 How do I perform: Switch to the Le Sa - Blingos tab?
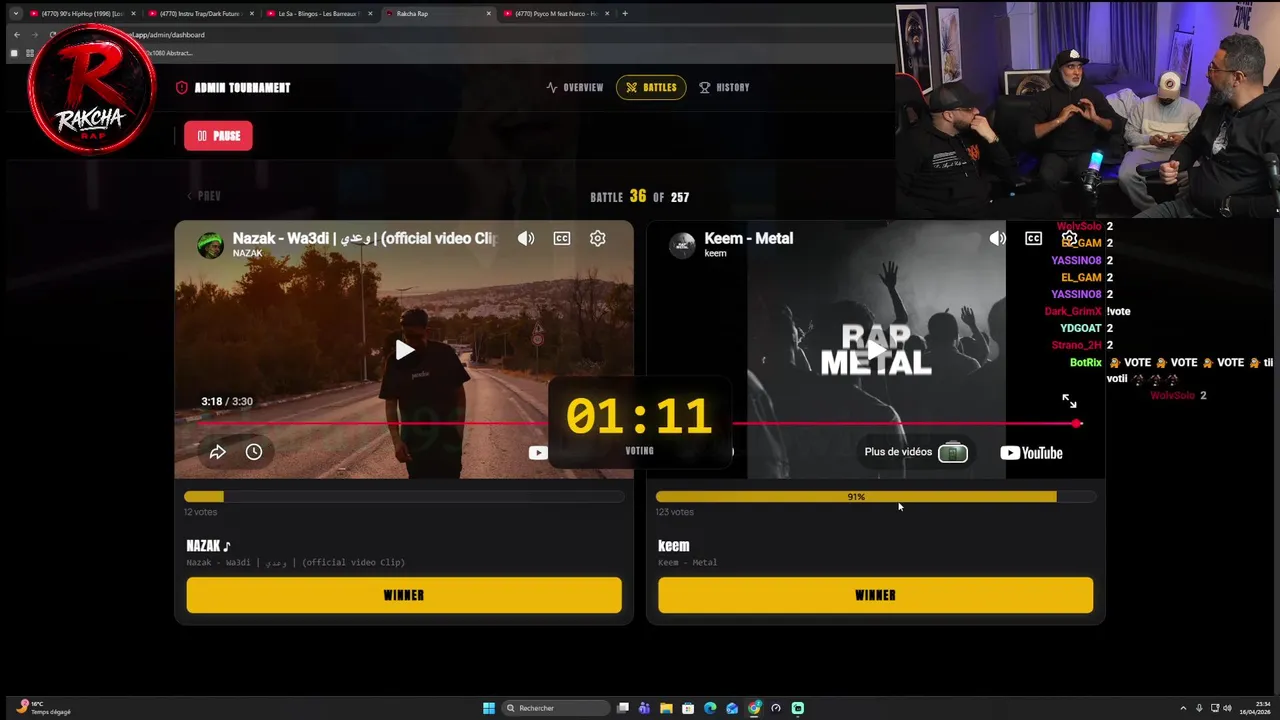318,14
